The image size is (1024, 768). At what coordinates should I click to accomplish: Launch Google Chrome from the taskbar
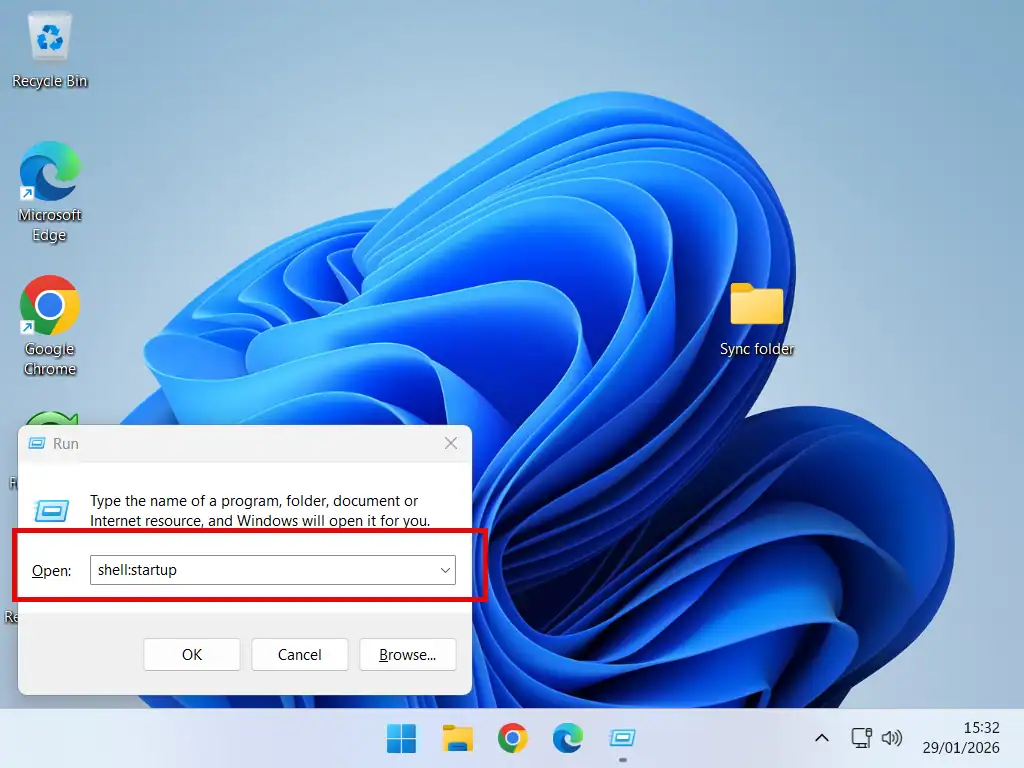pyautogui.click(x=512, y=737)
